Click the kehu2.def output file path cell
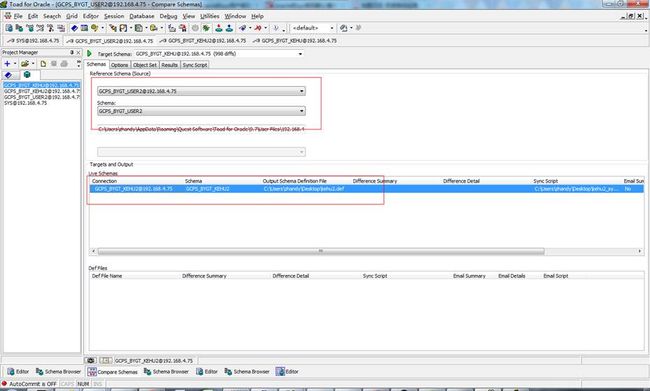This screenshot has width=650, height=391. 304,189
